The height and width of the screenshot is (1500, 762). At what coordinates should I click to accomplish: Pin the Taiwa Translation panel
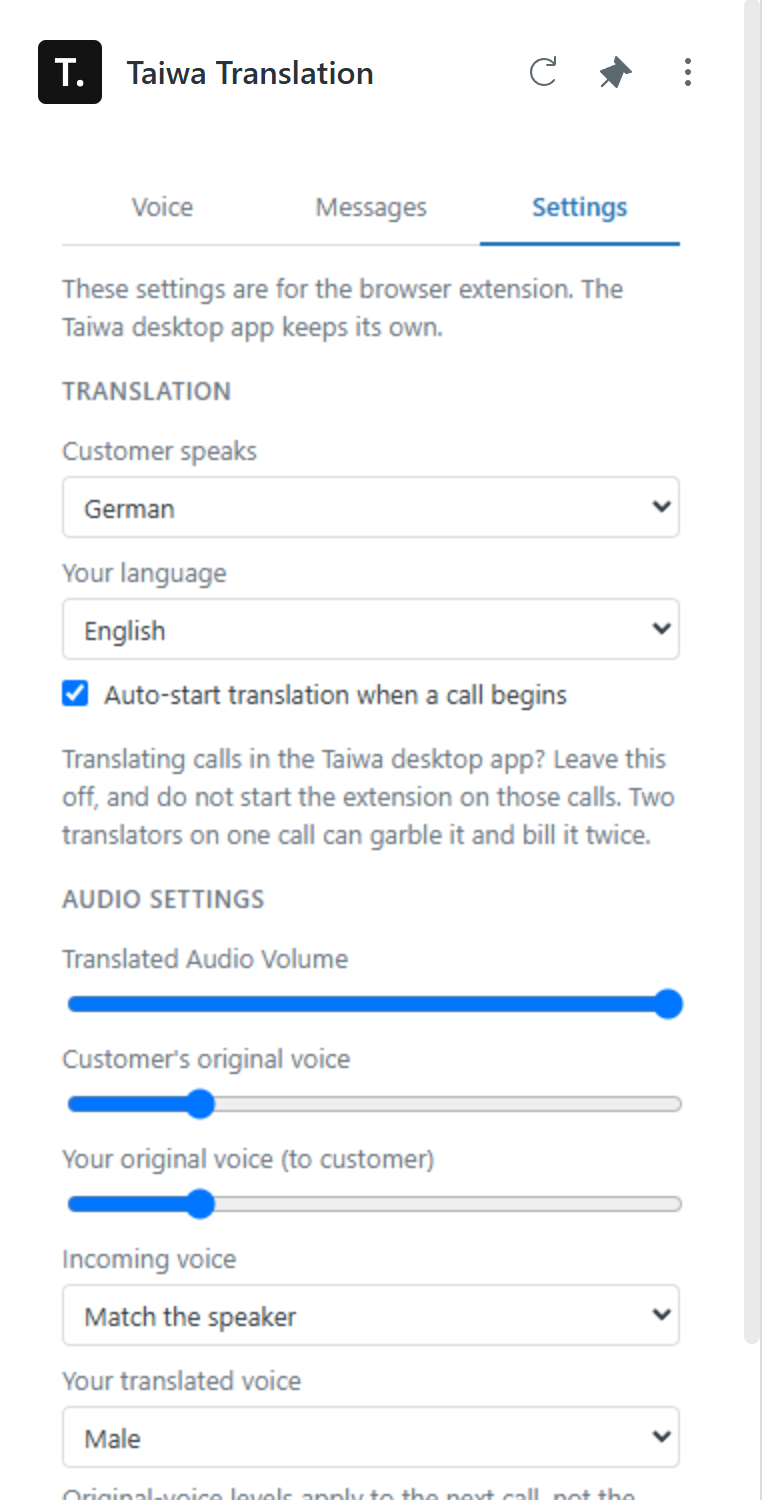[615, 73]
